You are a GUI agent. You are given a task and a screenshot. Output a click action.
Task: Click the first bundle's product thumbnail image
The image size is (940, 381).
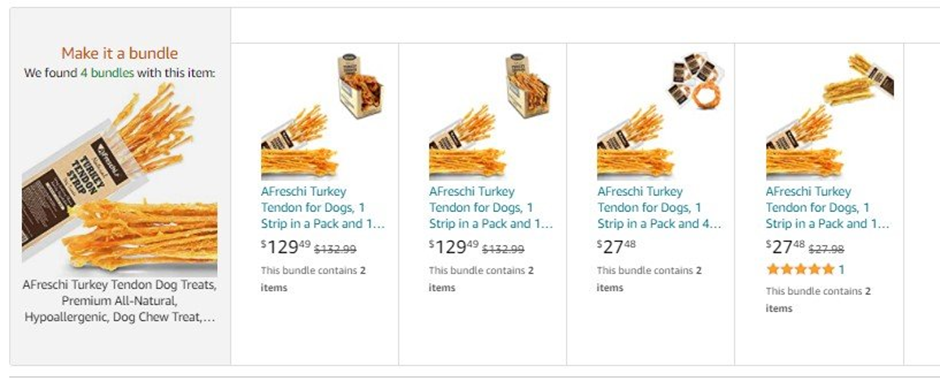(x=324, y=116)
